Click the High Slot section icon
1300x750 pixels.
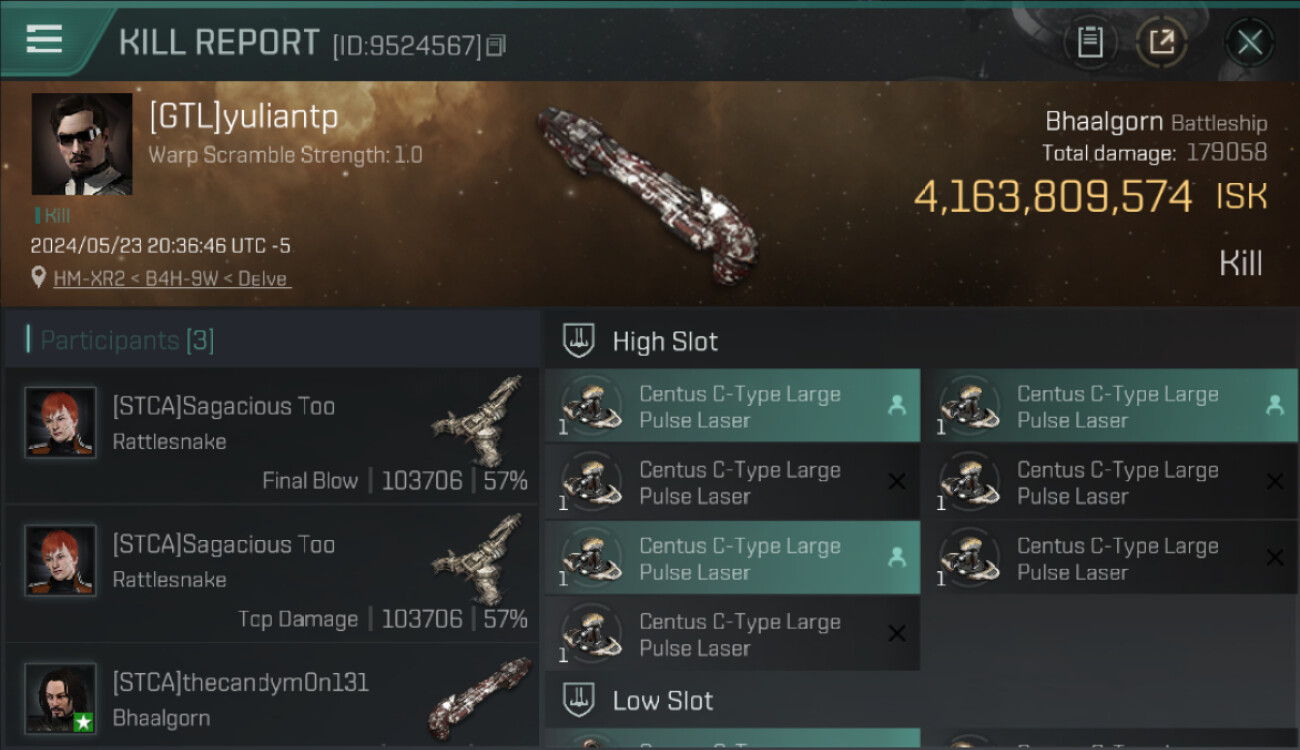pyautogui.click(x=579, y=341)
